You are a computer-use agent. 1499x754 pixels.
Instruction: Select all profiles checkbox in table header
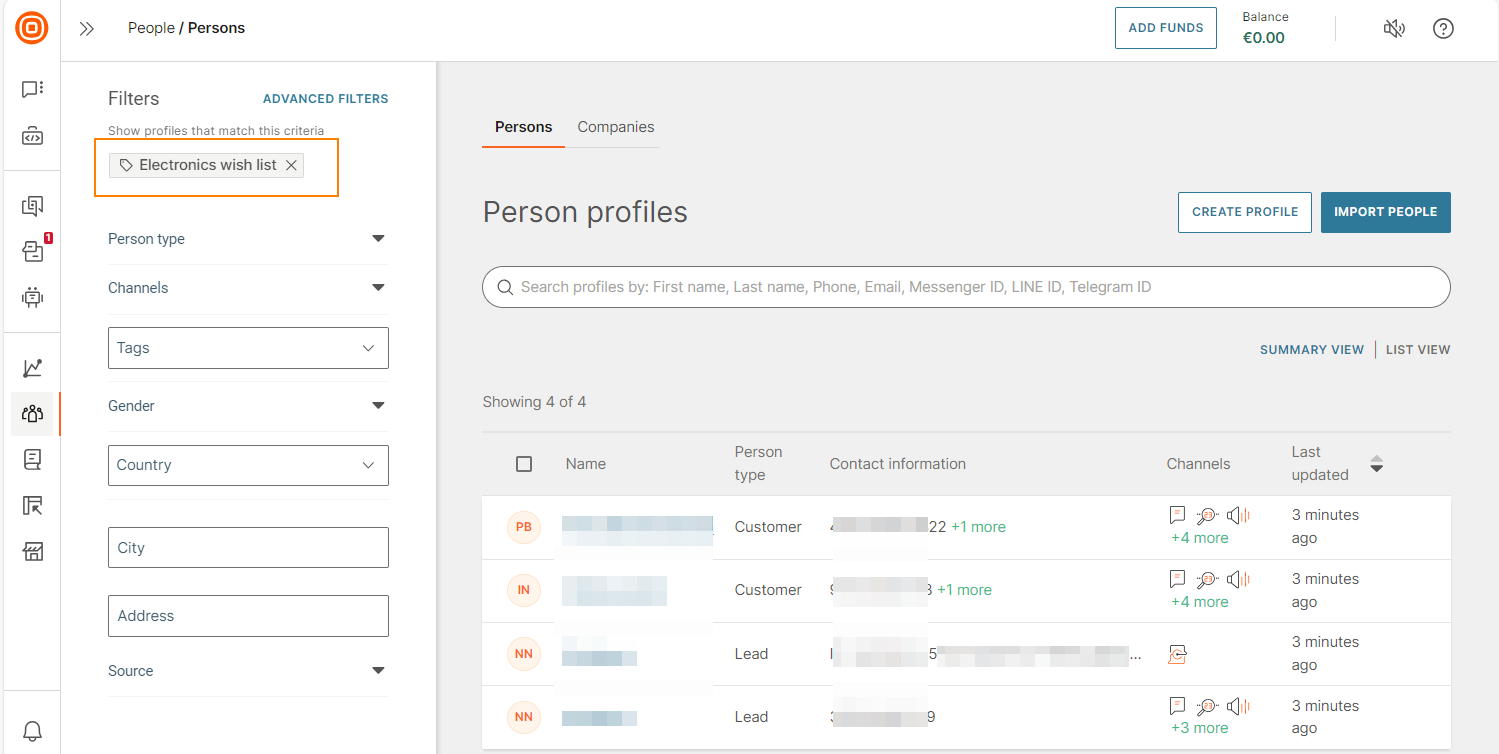point(524,464)
